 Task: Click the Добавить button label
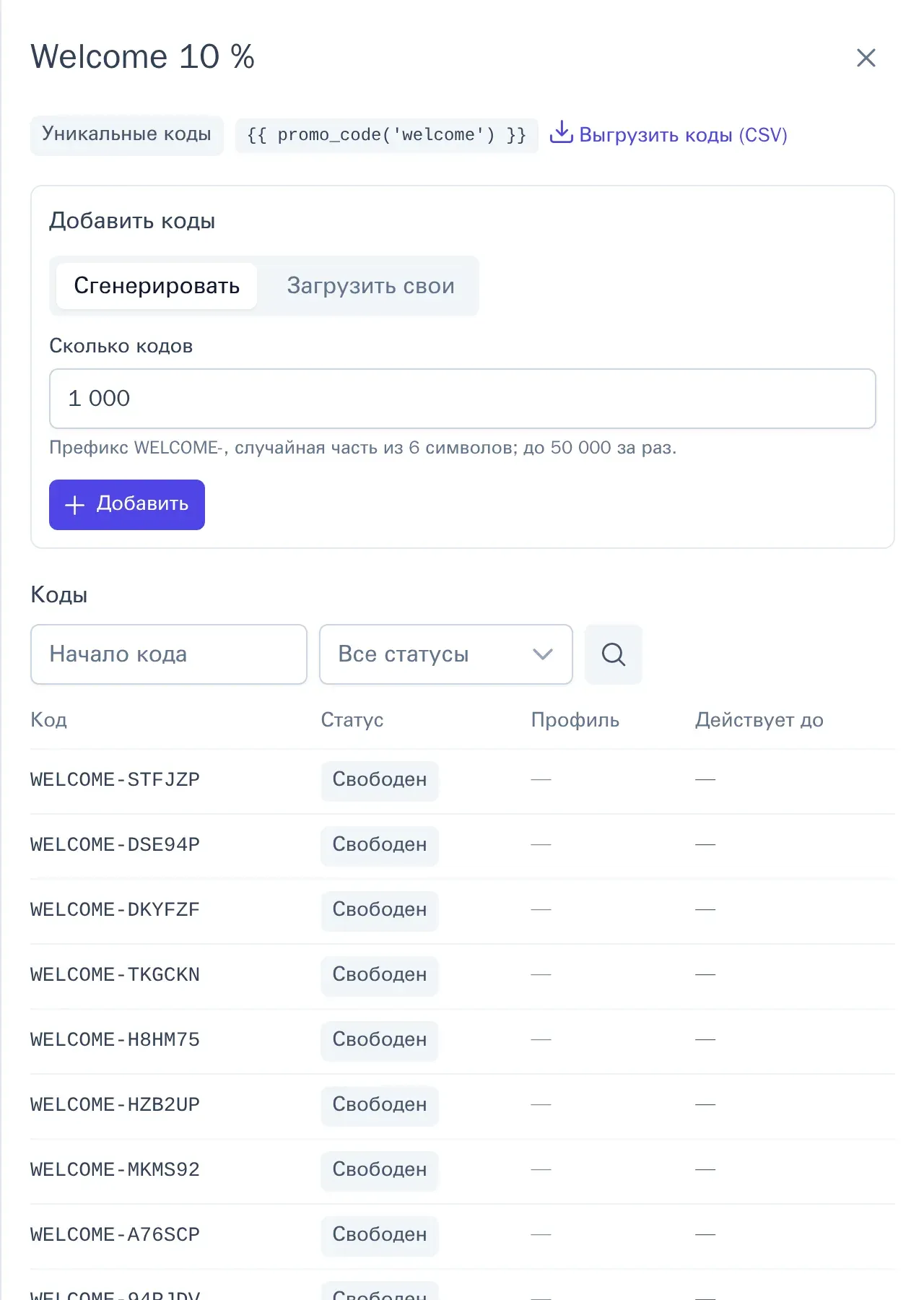(x=142, y=503)
